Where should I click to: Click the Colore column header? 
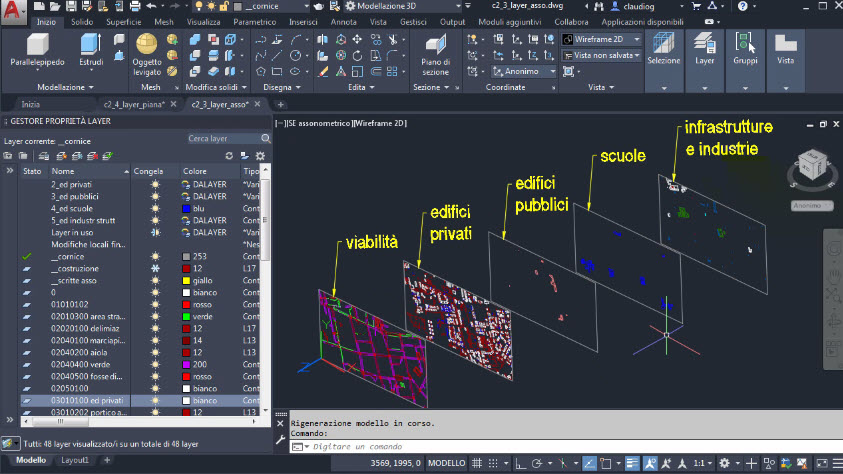coord(209,171)
